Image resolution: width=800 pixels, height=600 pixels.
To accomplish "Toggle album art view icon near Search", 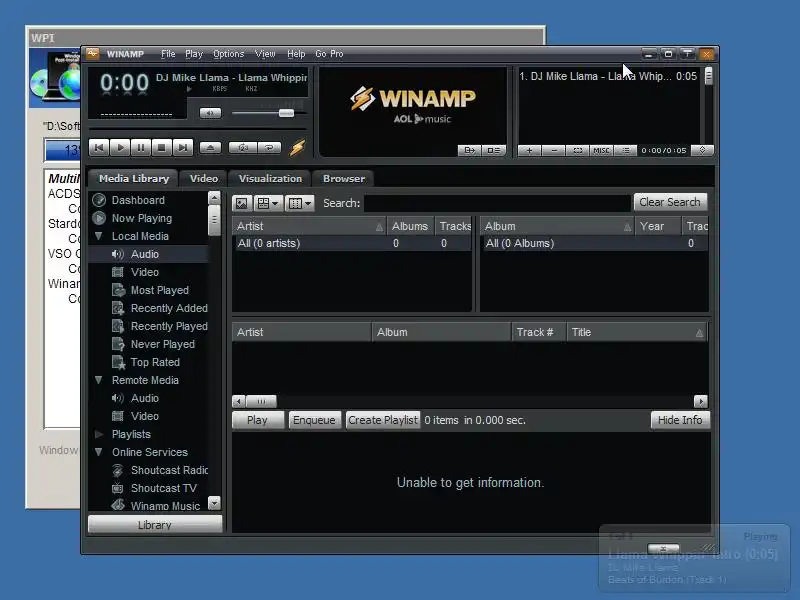I will [x=242, y=204].
